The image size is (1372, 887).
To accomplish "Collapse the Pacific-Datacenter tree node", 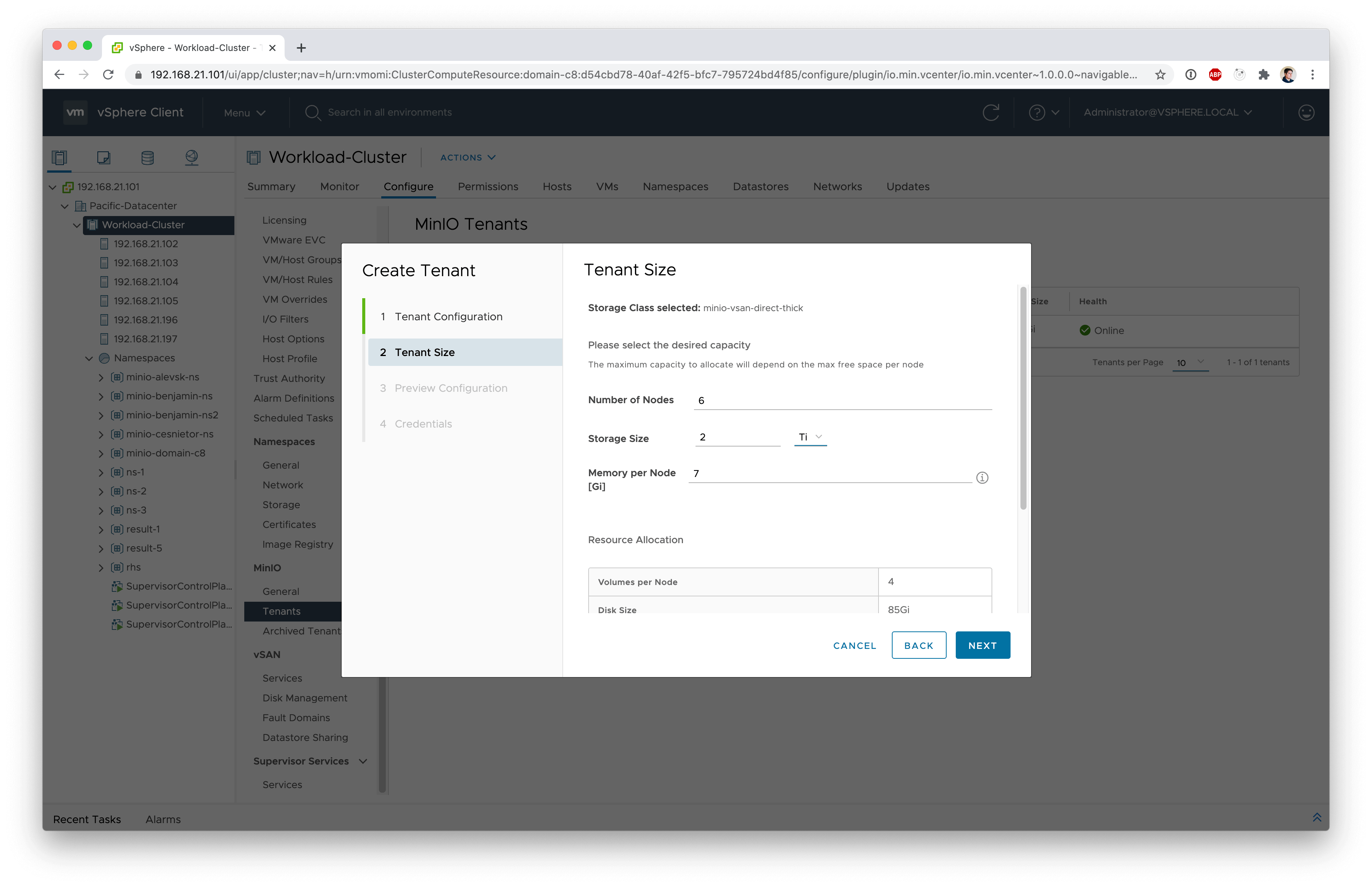I will click(65, 206).
